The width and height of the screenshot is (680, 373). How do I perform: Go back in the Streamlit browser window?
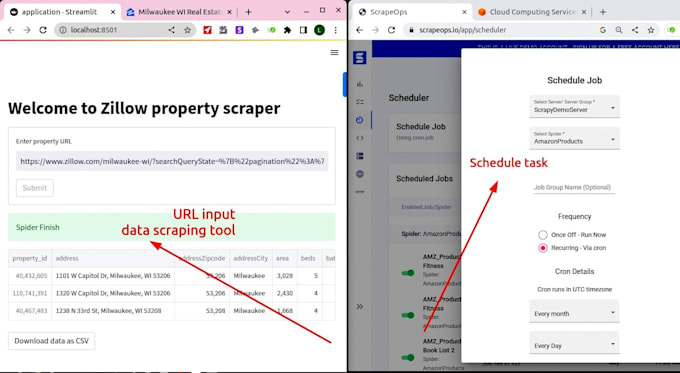coord(11,30)
